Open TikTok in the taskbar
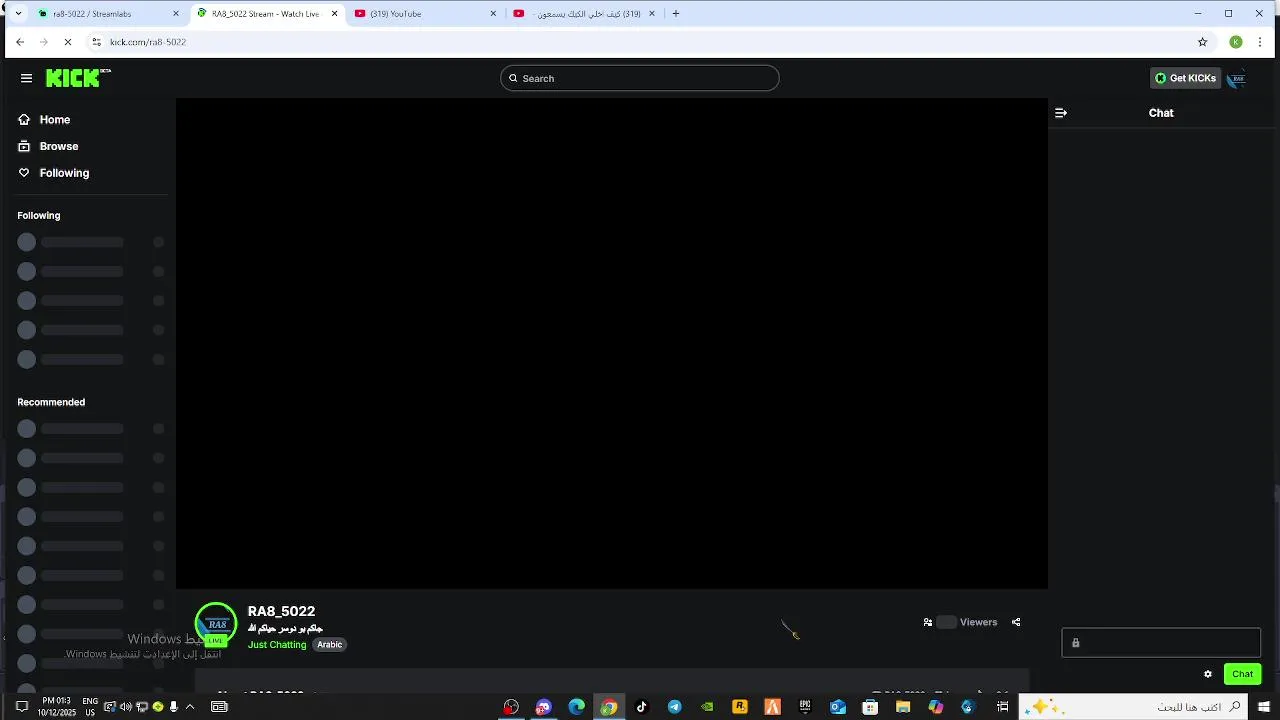Screen dimensions: 1280x720 pos(641,707)
